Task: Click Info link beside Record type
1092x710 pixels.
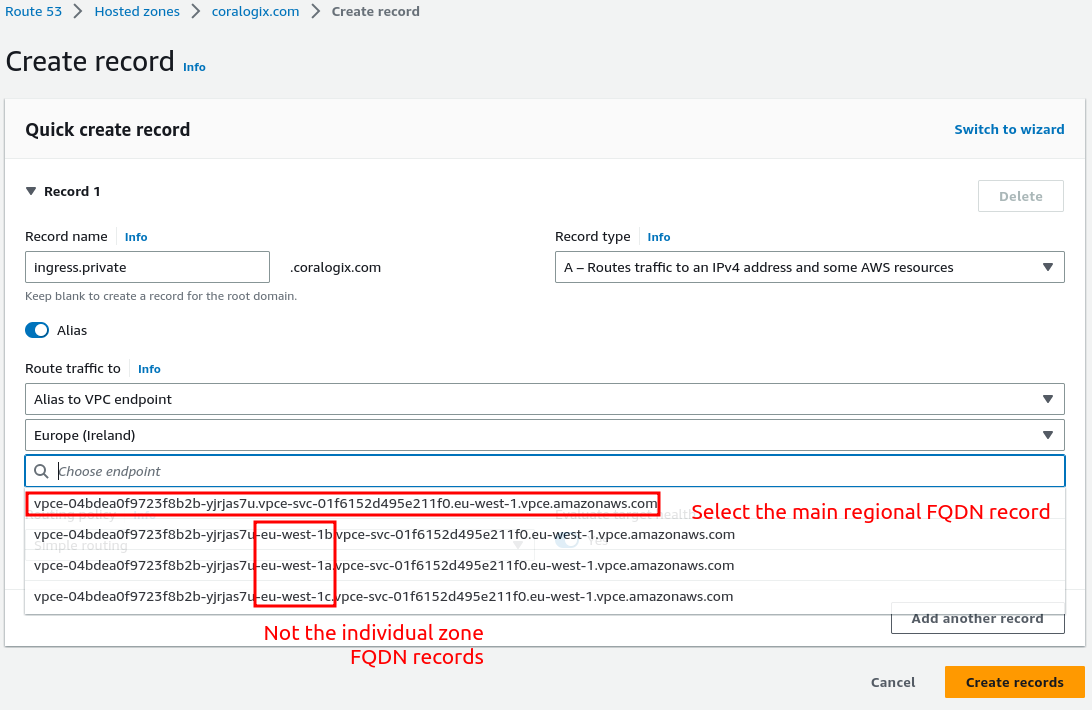Action: pyautogui.click(x=659, y=237)
